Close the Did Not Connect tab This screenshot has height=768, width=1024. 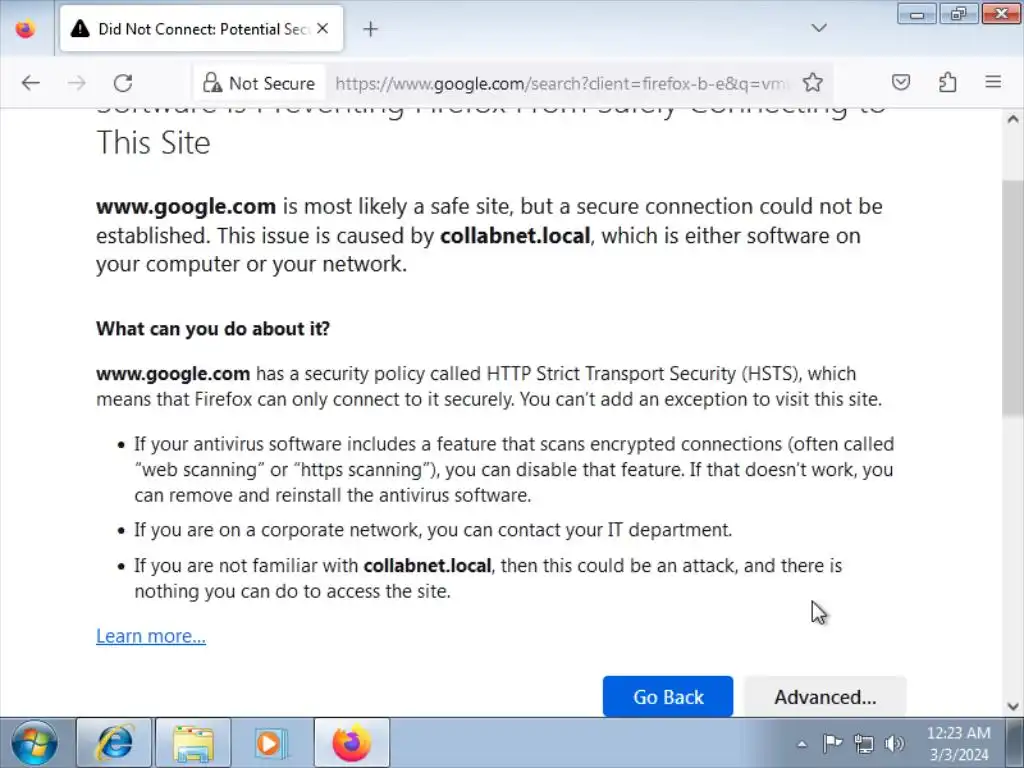point(323,29)
